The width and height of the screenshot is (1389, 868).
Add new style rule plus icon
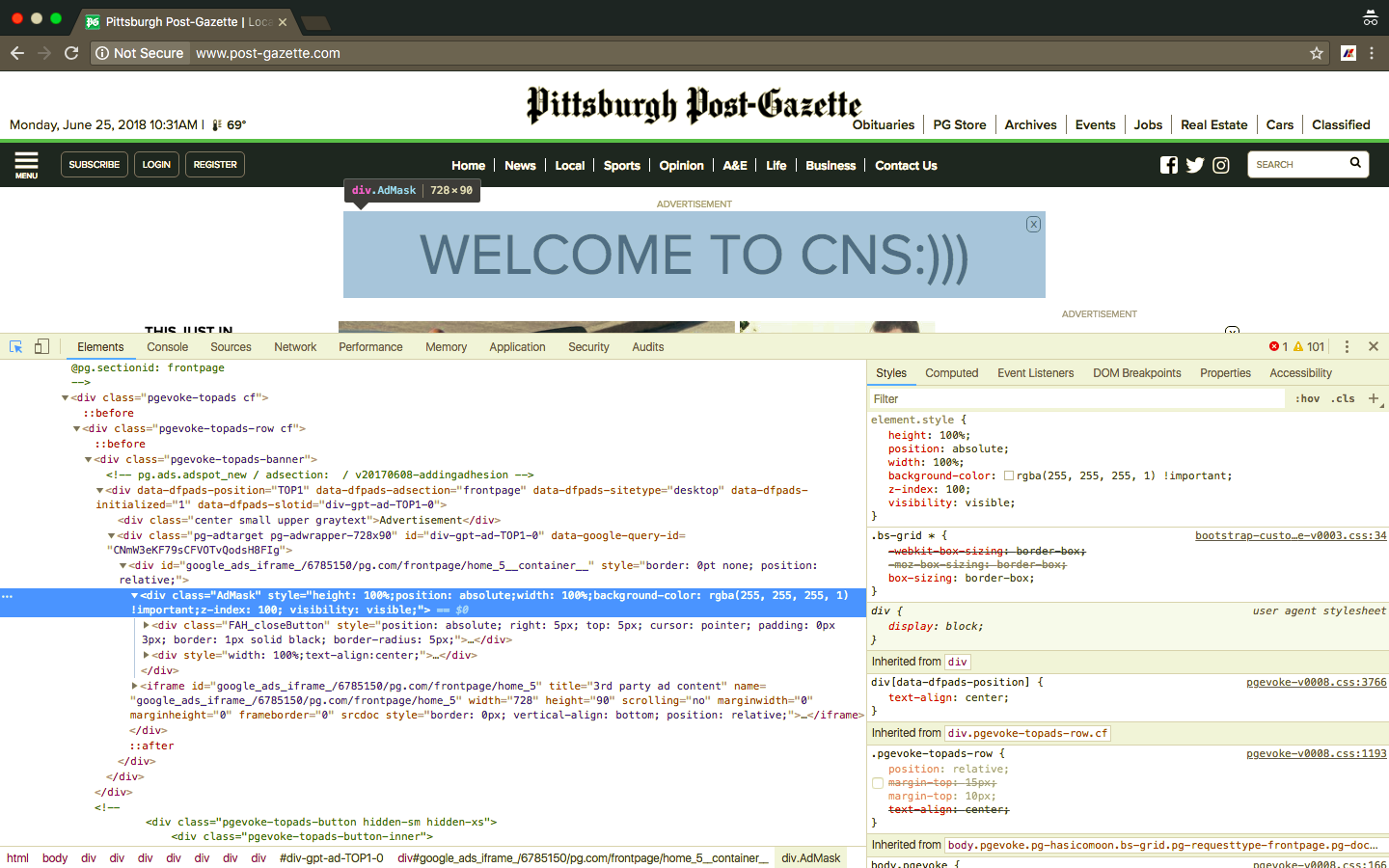[1374, 398]
